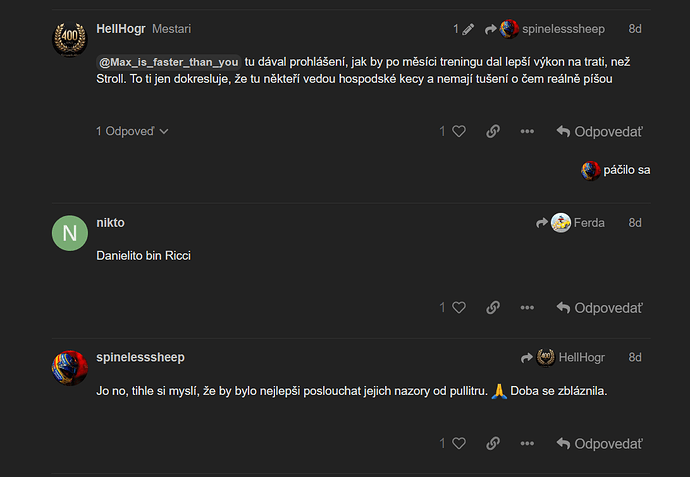The width and height of the screenshot is (690, 477).
Task: Like HellHogr's post with the heart
Action: point(459,131)
